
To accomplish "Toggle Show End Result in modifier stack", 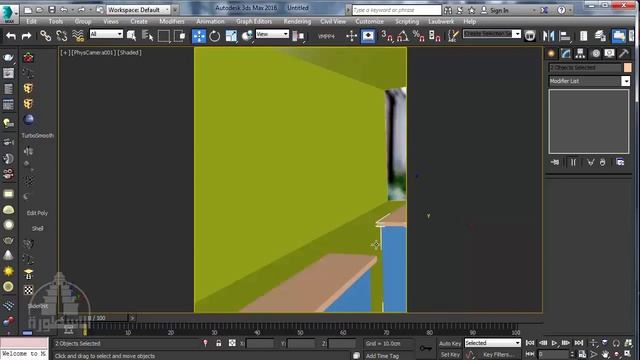I will tap(573, 162).
